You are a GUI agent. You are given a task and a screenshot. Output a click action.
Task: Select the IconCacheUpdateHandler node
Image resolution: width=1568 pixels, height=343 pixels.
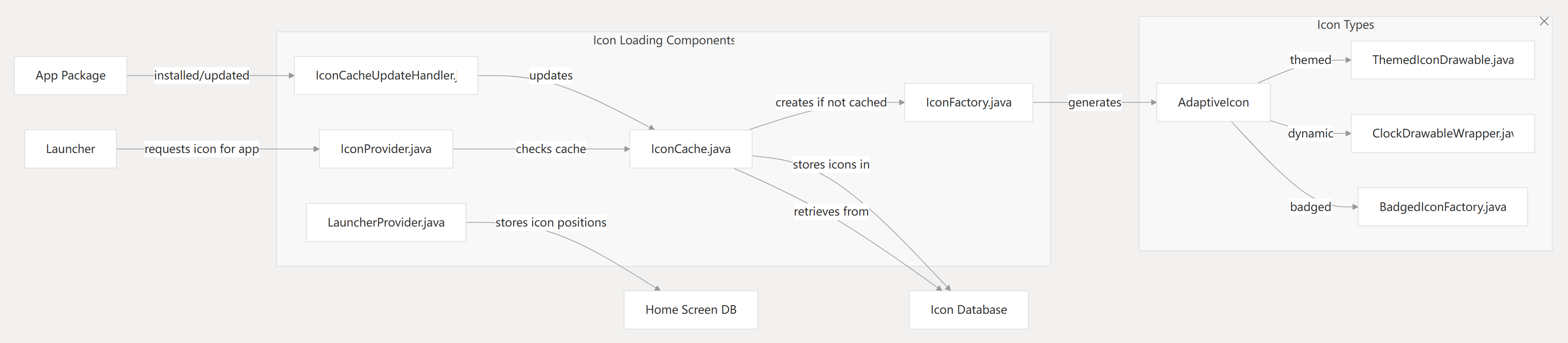click(386, 75)
